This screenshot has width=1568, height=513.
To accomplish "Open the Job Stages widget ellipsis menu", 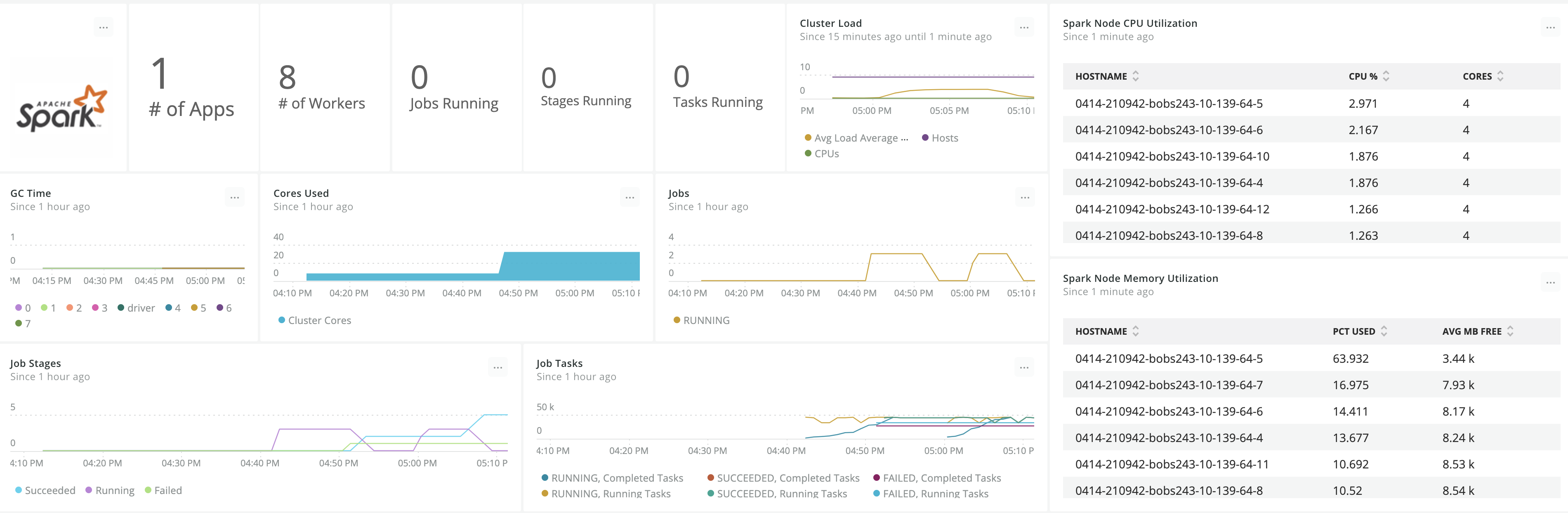I will (x=498, y=367).
